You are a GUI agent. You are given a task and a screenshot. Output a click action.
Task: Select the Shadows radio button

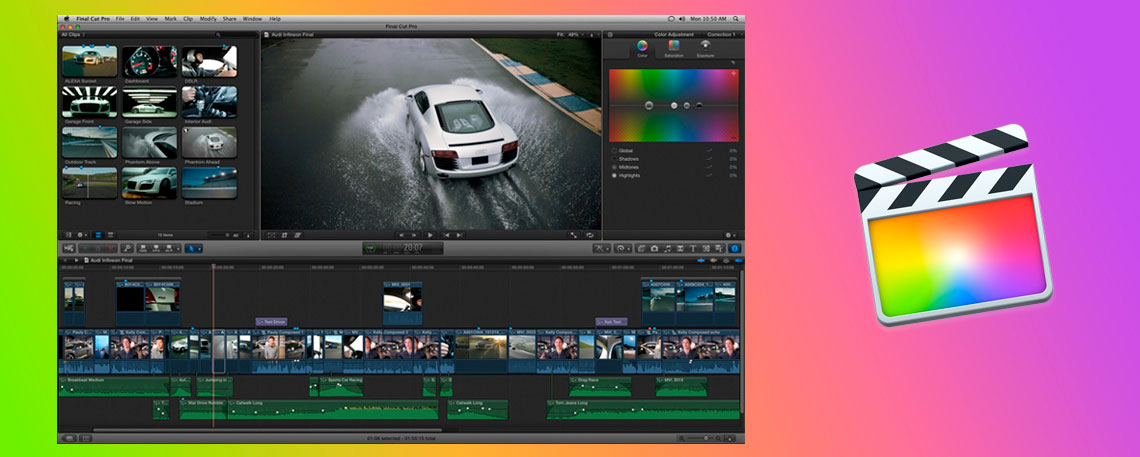(614, 159)
